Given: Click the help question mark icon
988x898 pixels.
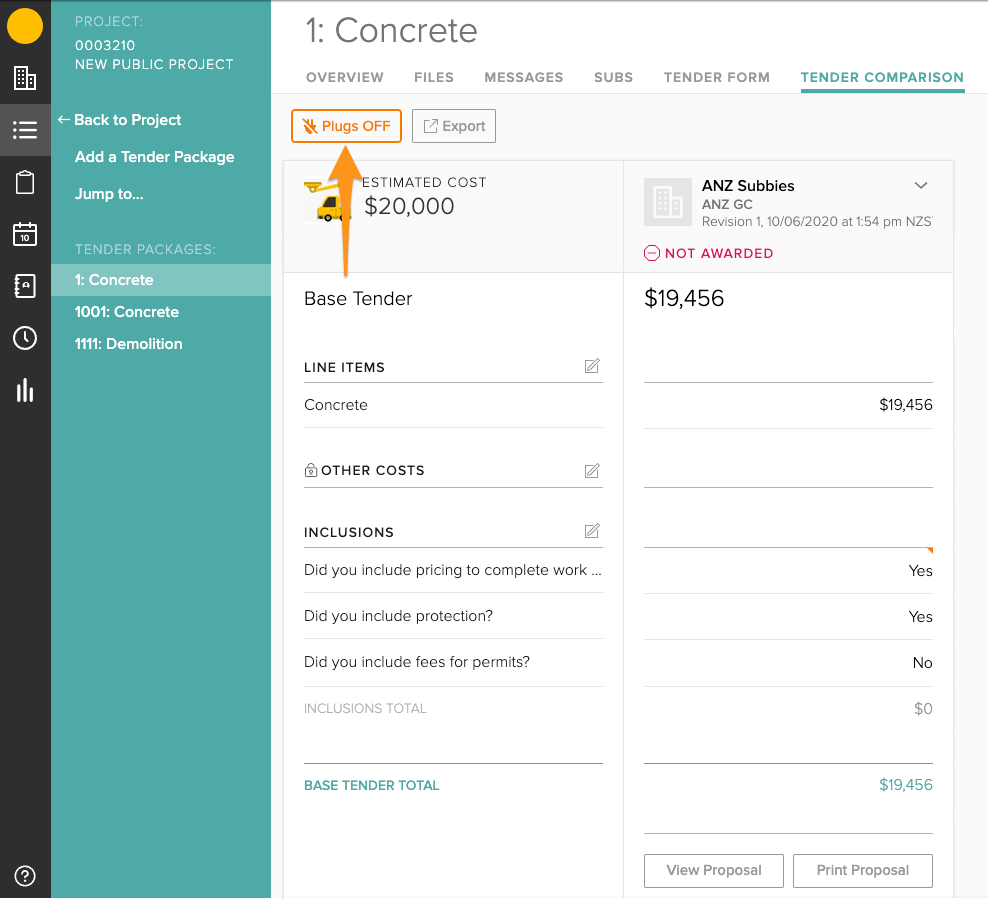Looking at the screenshot, I should [25, 876].
